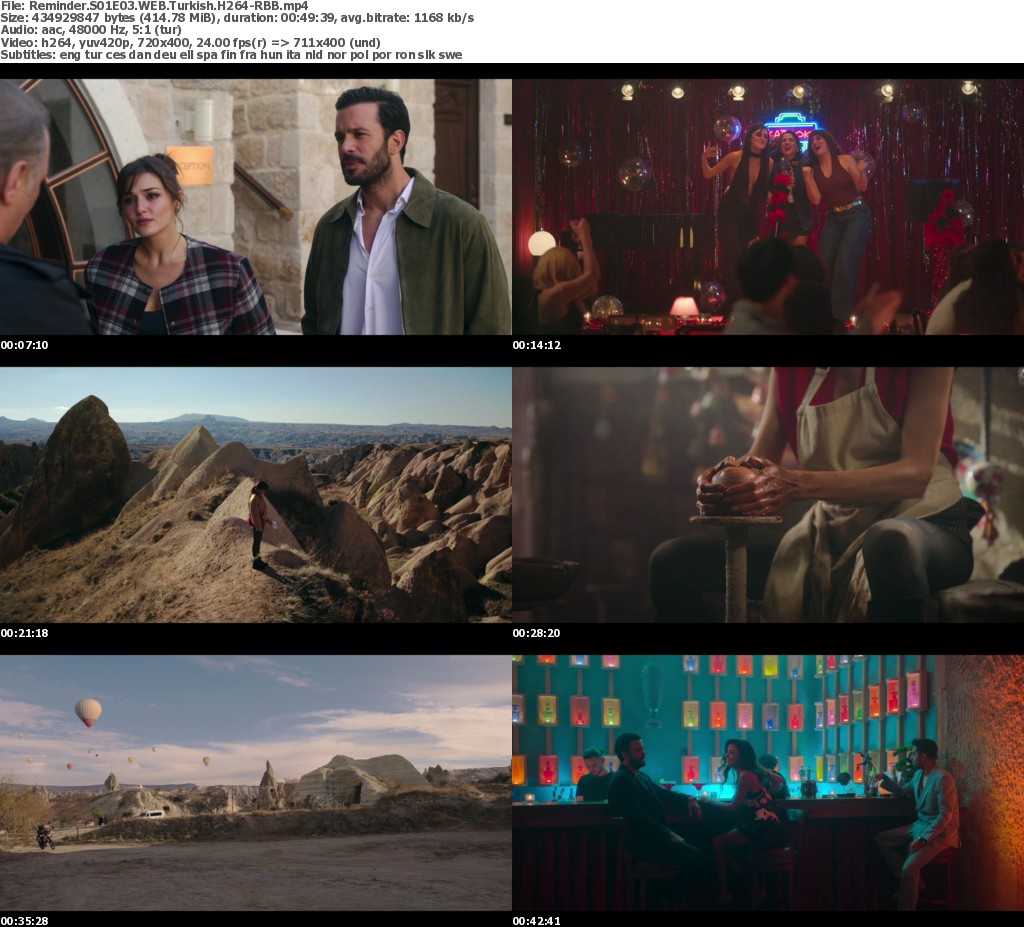Open the pottery wheel thumbnail

(768, 495)
